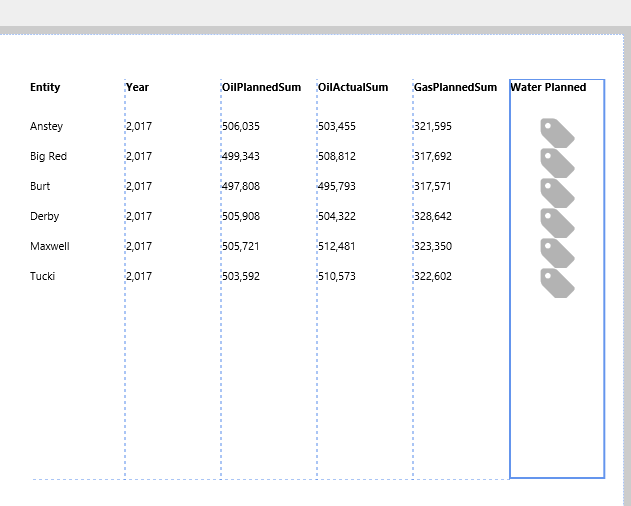Click the tag icon in the Anstey row
Image resolution: width=631 pixels, height=506 pixels.
coord(557,132)
